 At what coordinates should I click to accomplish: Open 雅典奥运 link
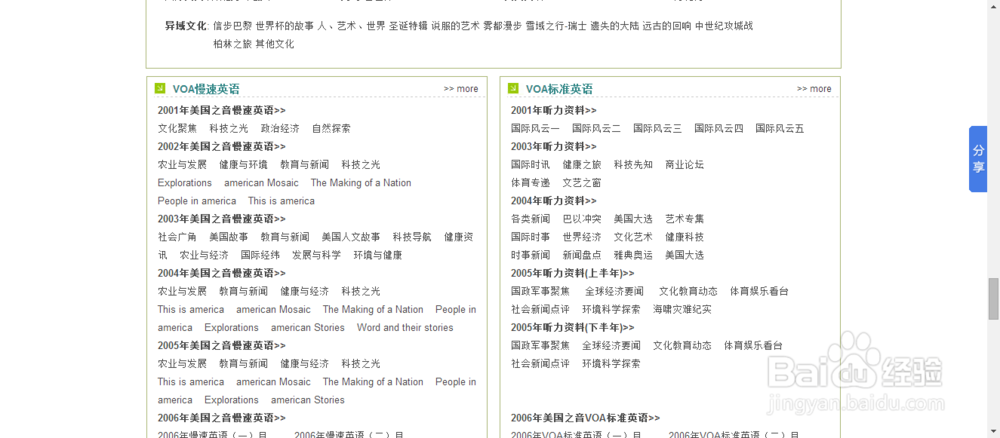[633, 255]
